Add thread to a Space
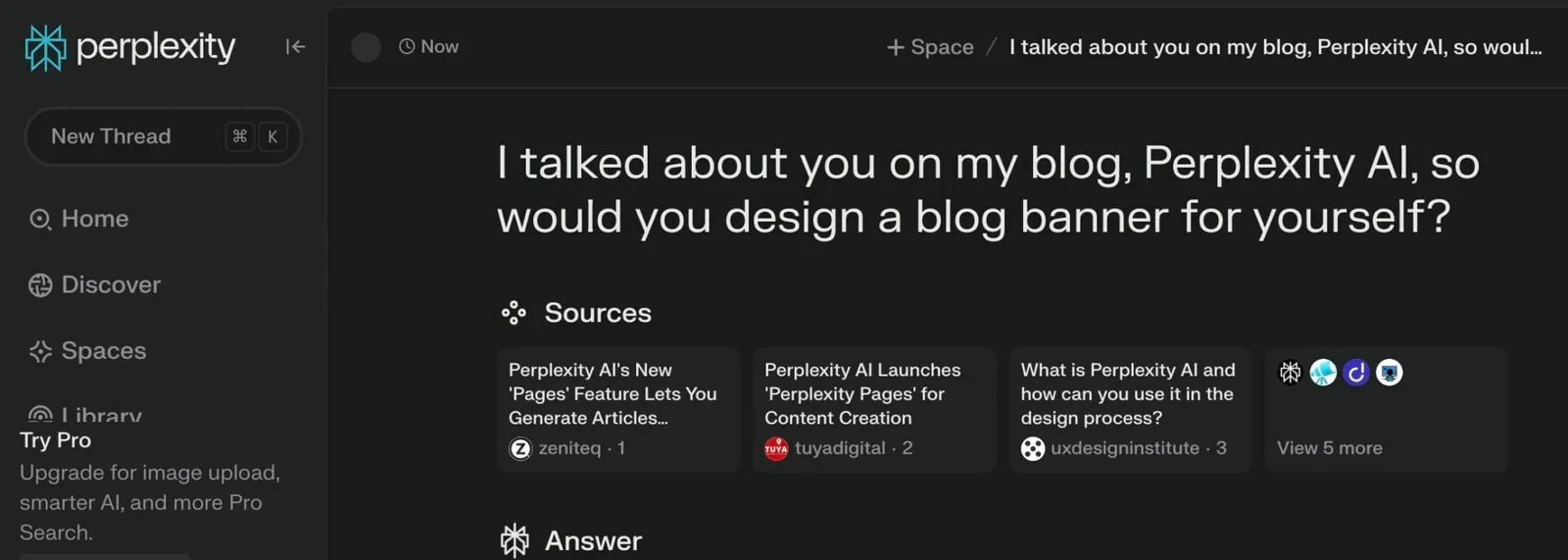Image resolution: width=1568 pixels, height=560 pixels. tap(930, 47)
